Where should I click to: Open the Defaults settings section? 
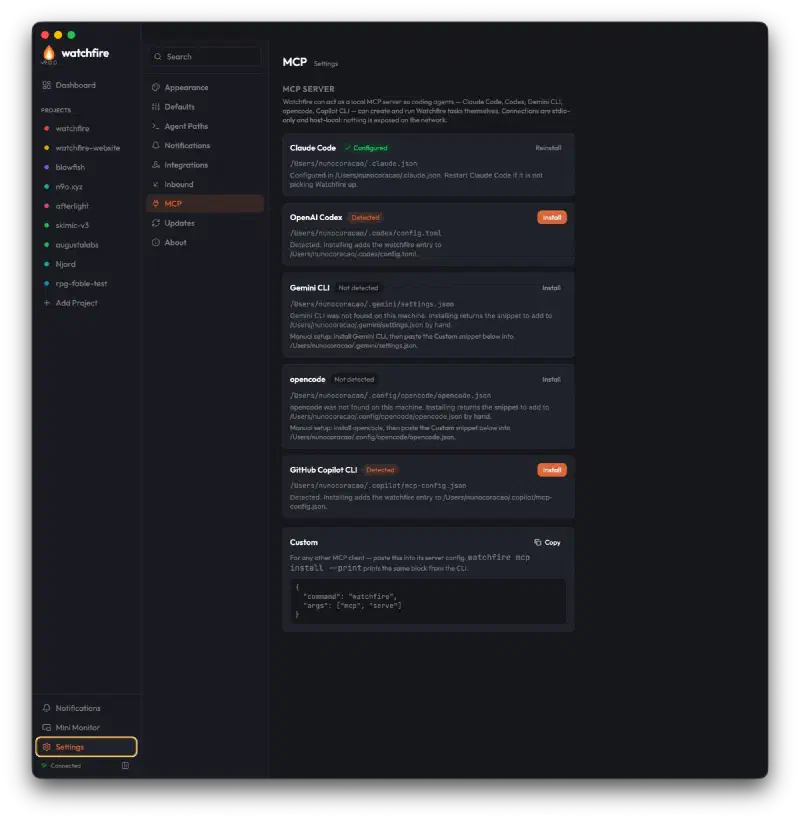click(205, 107)
